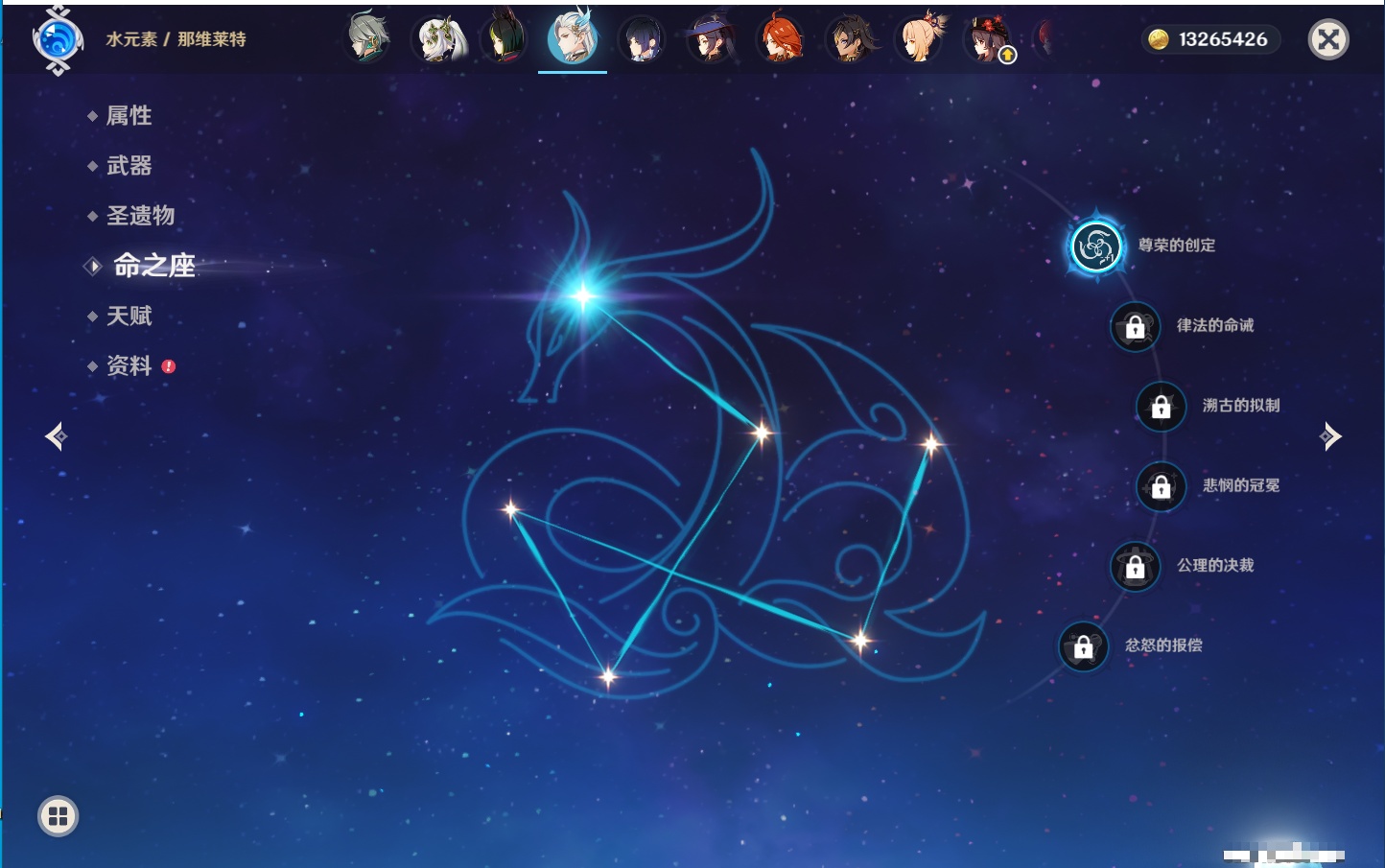Screen dimensions: 1385x868
Task: Open the unlocked constellation node 尊荣的创定
Action: (1096, 246)
